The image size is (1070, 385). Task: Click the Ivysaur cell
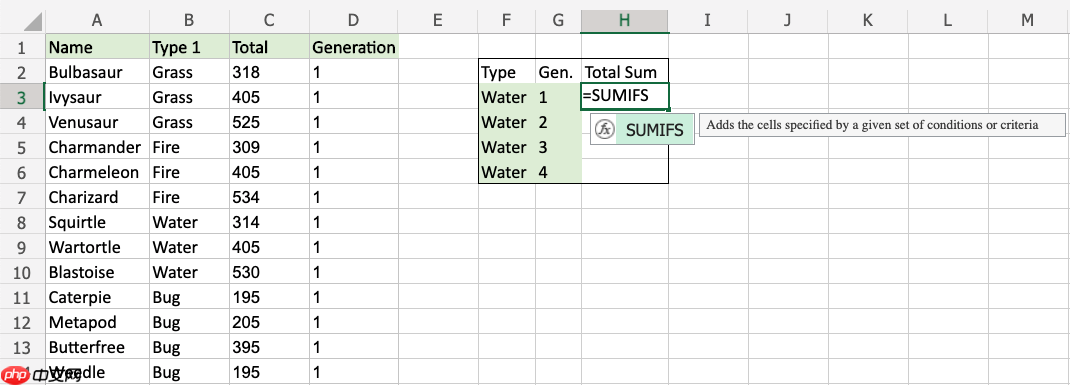pos(97,97)
